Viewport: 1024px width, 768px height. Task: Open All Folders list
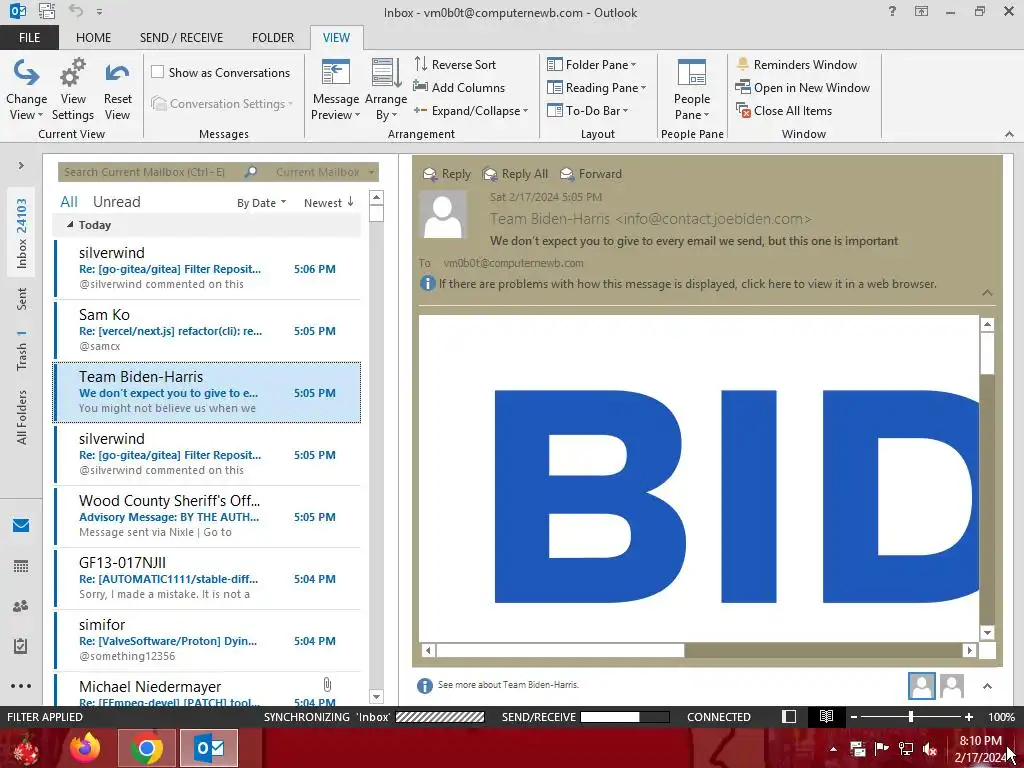coord(22,417)
